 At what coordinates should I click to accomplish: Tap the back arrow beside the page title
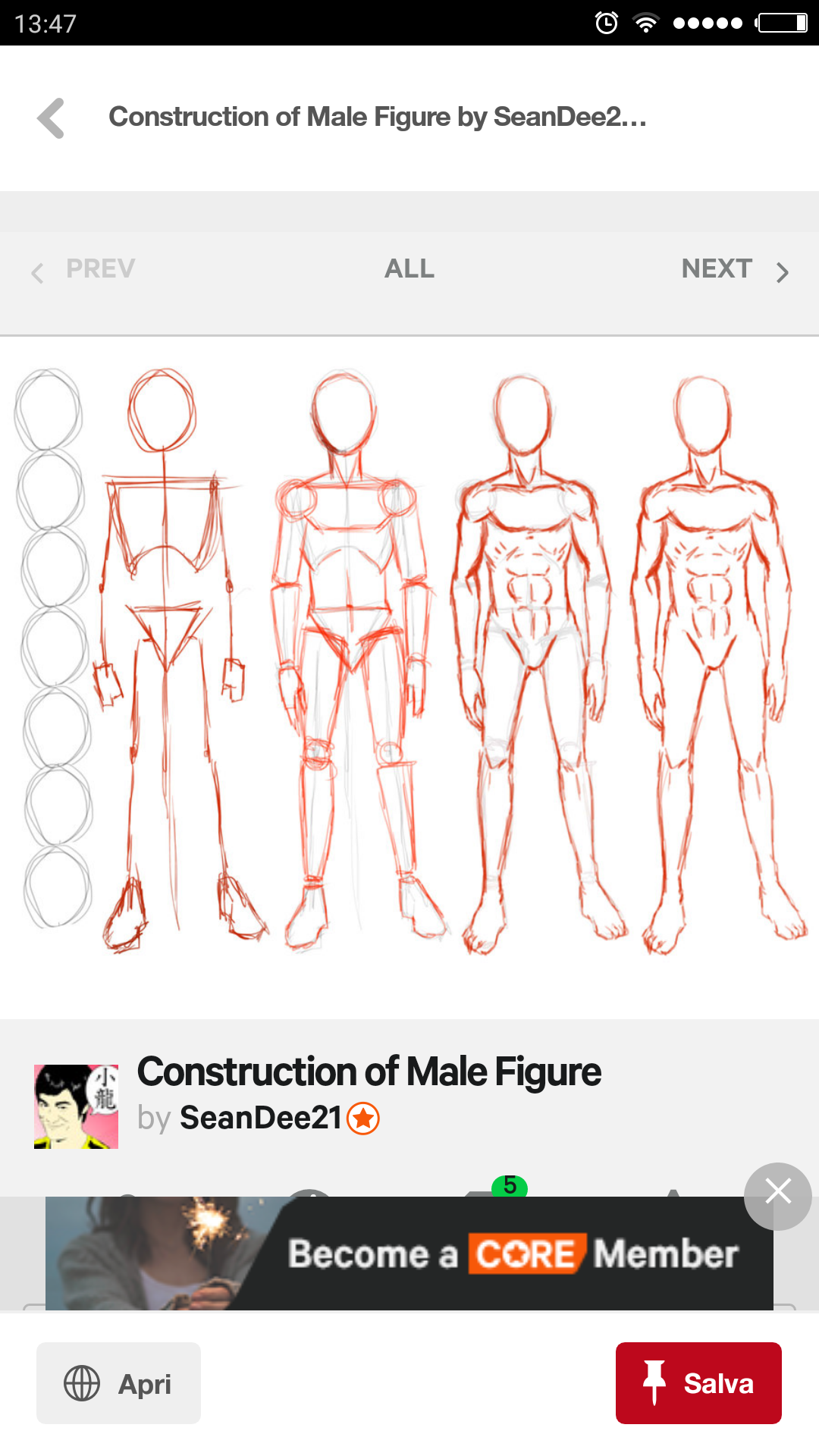[x=51, y=118]
